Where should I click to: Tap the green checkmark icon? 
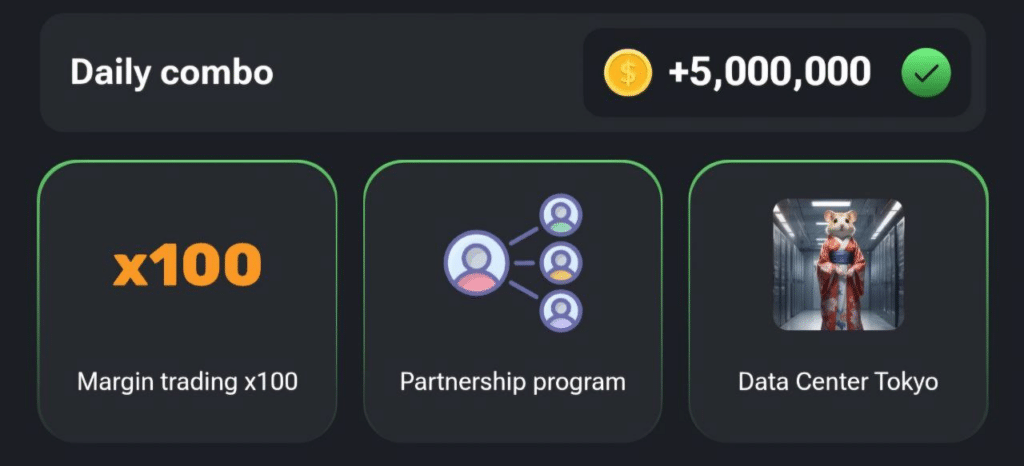click(925, 73)
